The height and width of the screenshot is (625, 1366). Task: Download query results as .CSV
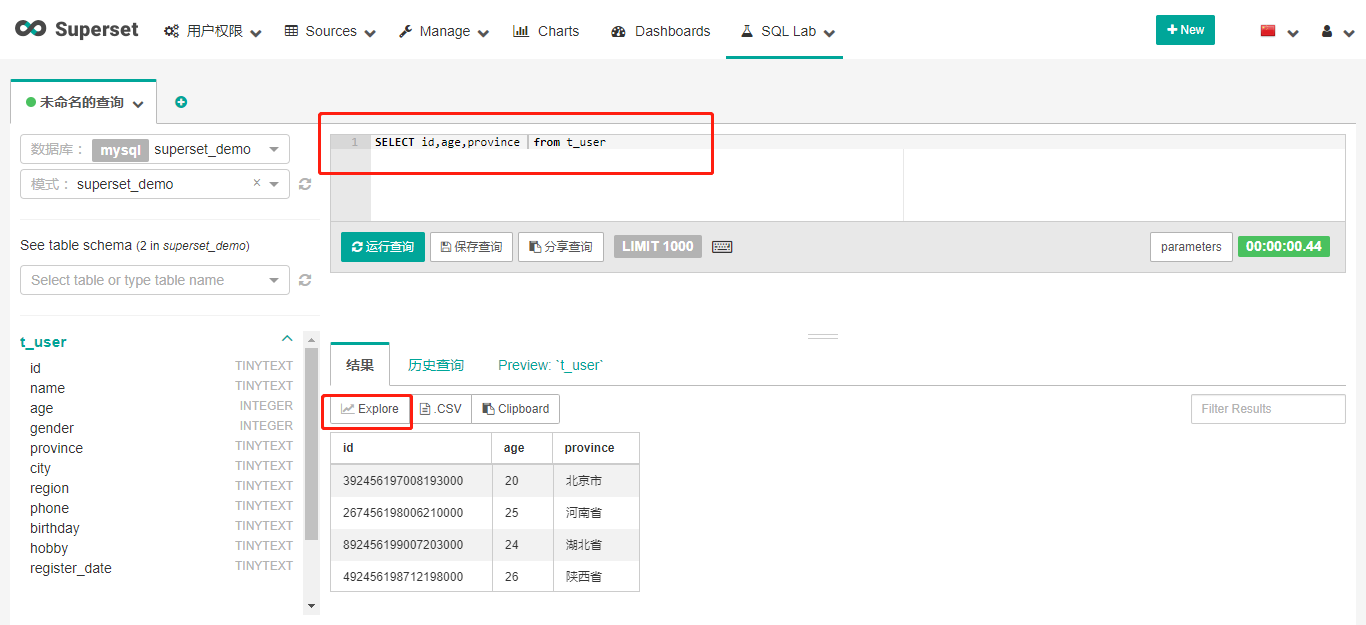click(440, 408)
